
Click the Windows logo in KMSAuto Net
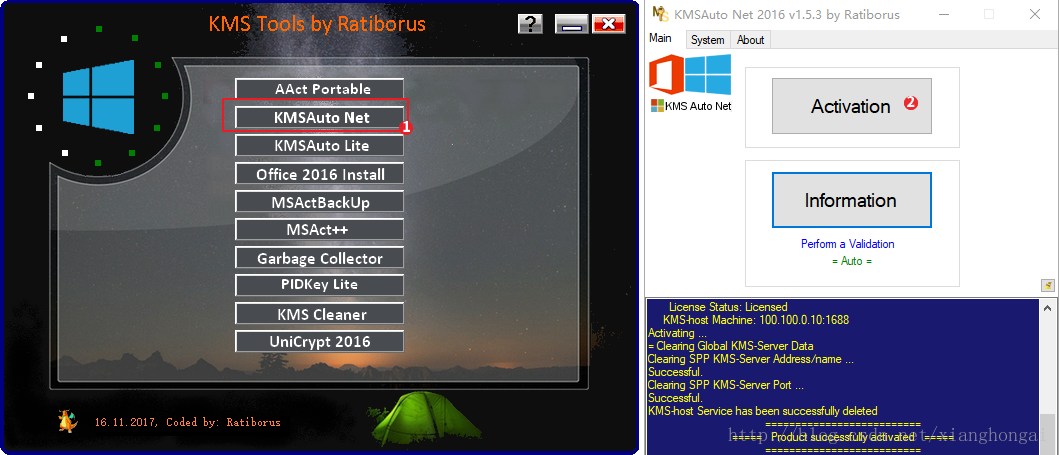[x=708, y=74]
